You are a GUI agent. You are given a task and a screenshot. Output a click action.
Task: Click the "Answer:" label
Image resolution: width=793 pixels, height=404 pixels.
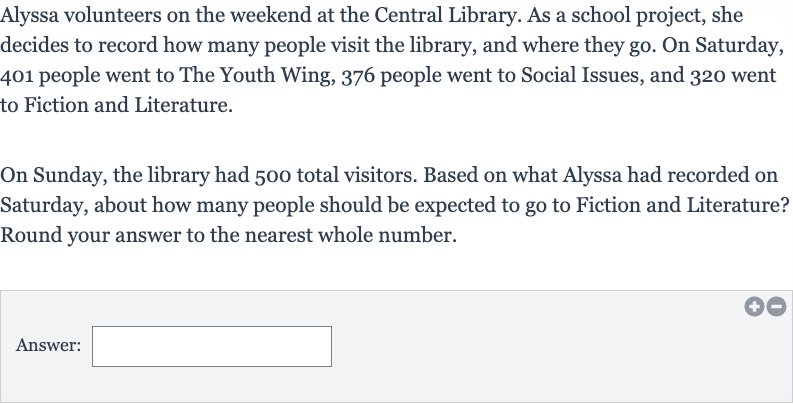48,345
